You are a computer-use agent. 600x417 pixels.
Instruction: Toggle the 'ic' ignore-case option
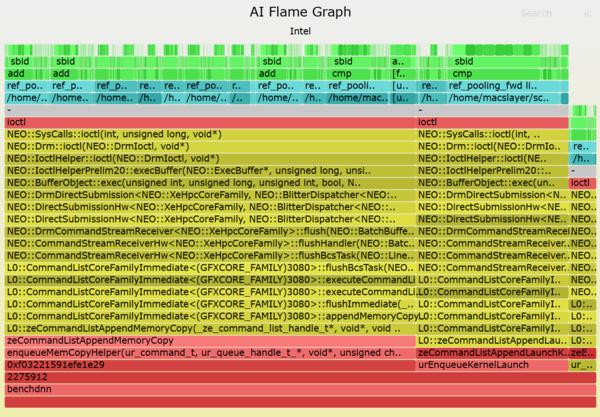587,13
